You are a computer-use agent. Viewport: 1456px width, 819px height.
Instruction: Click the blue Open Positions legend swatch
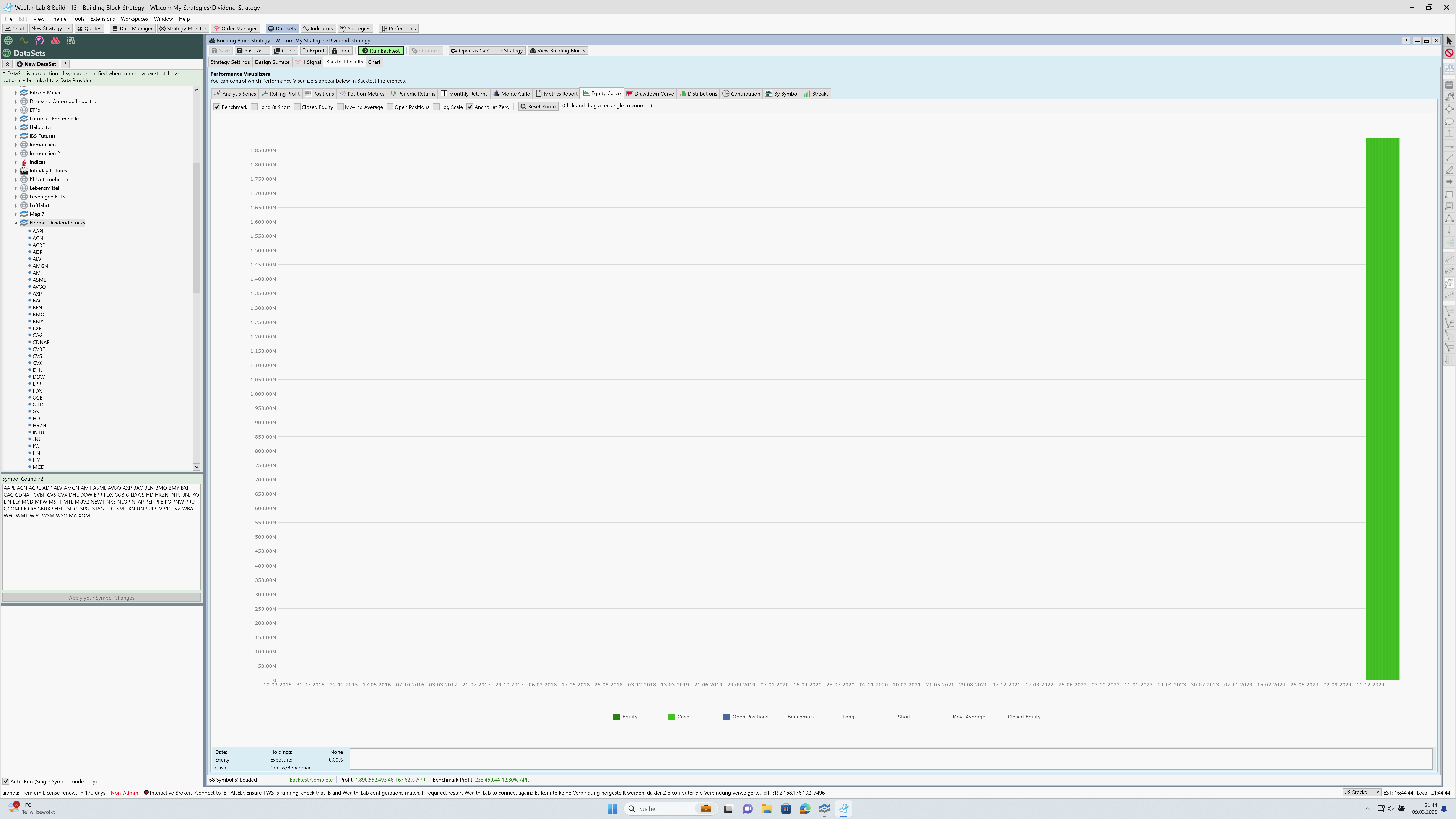tap(726, 717)
